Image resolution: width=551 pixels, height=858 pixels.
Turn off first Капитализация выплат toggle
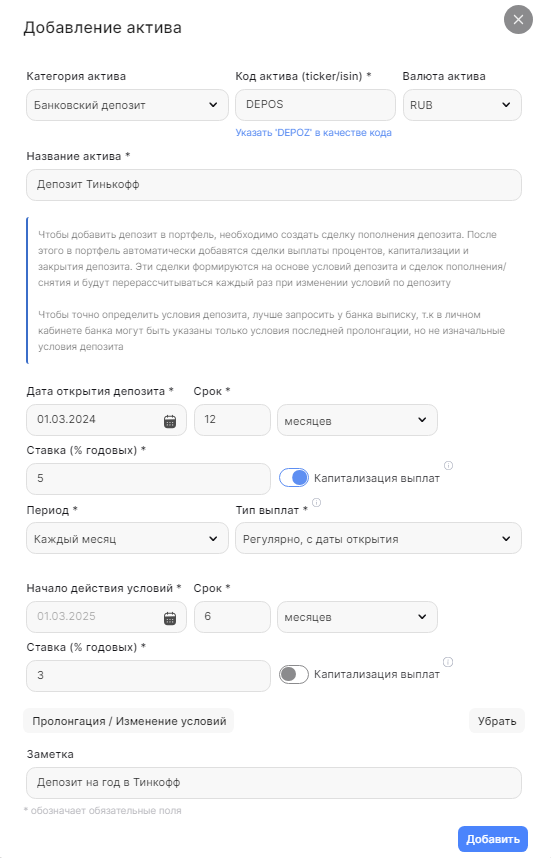[294, 478]
